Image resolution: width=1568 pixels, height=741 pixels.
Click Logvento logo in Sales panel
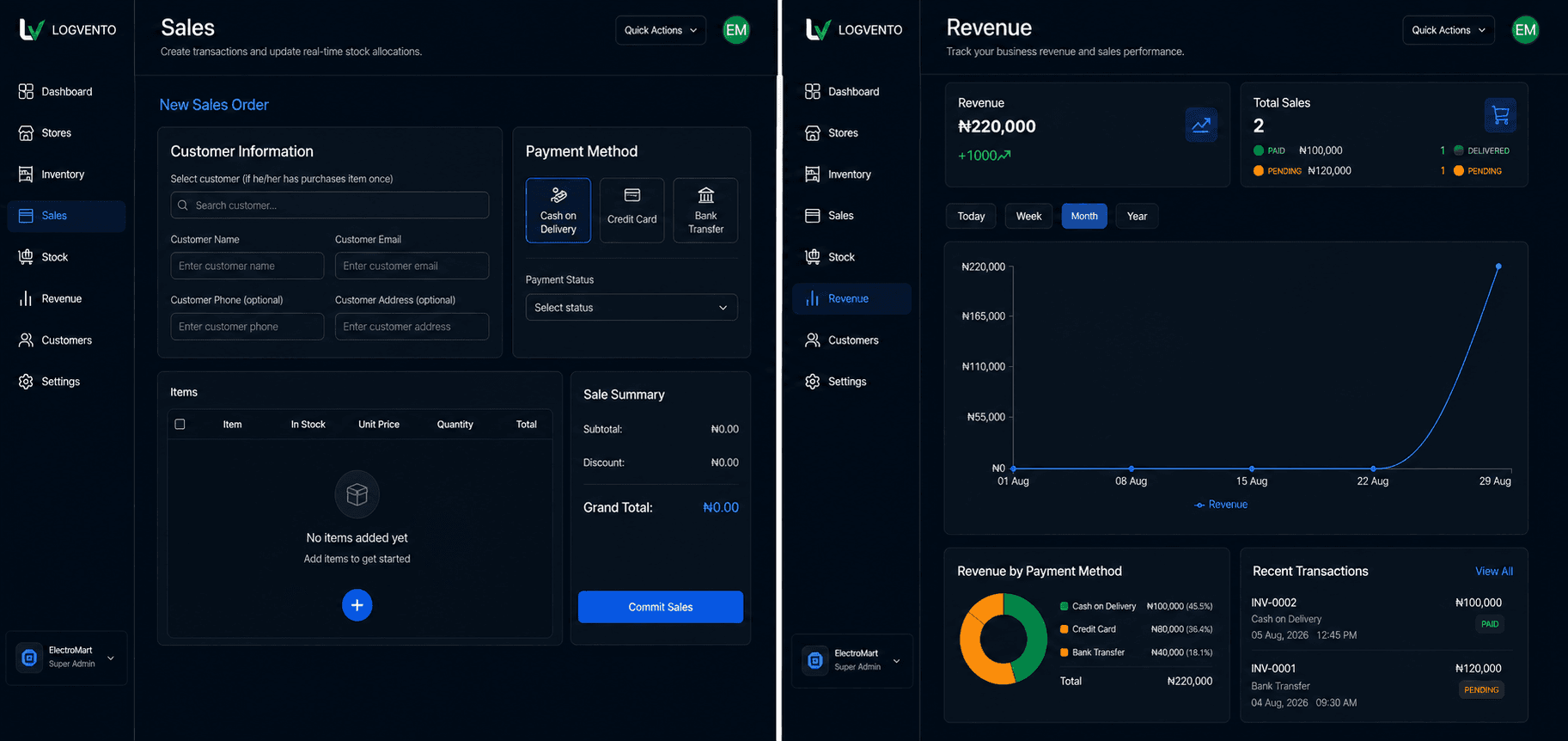(x=32, y=30)
